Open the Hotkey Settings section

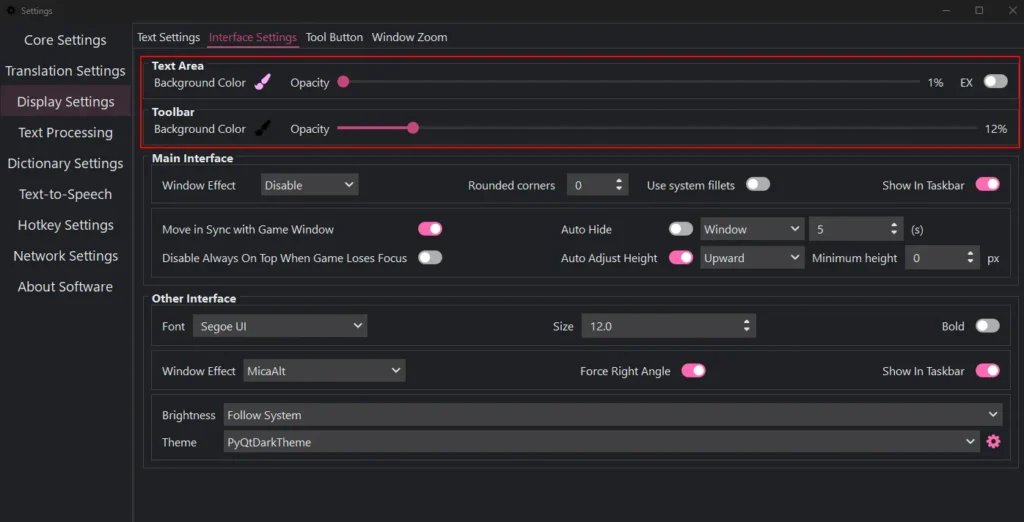65,225
